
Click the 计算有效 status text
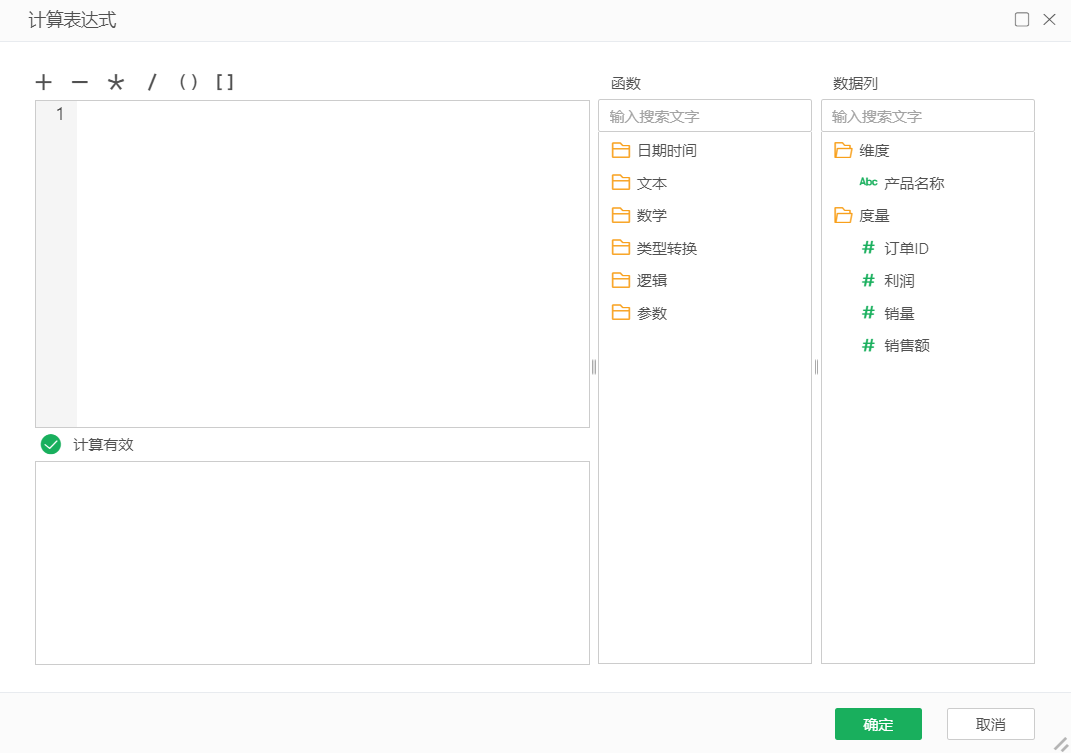pyautogui.click(x=103, y=445)
